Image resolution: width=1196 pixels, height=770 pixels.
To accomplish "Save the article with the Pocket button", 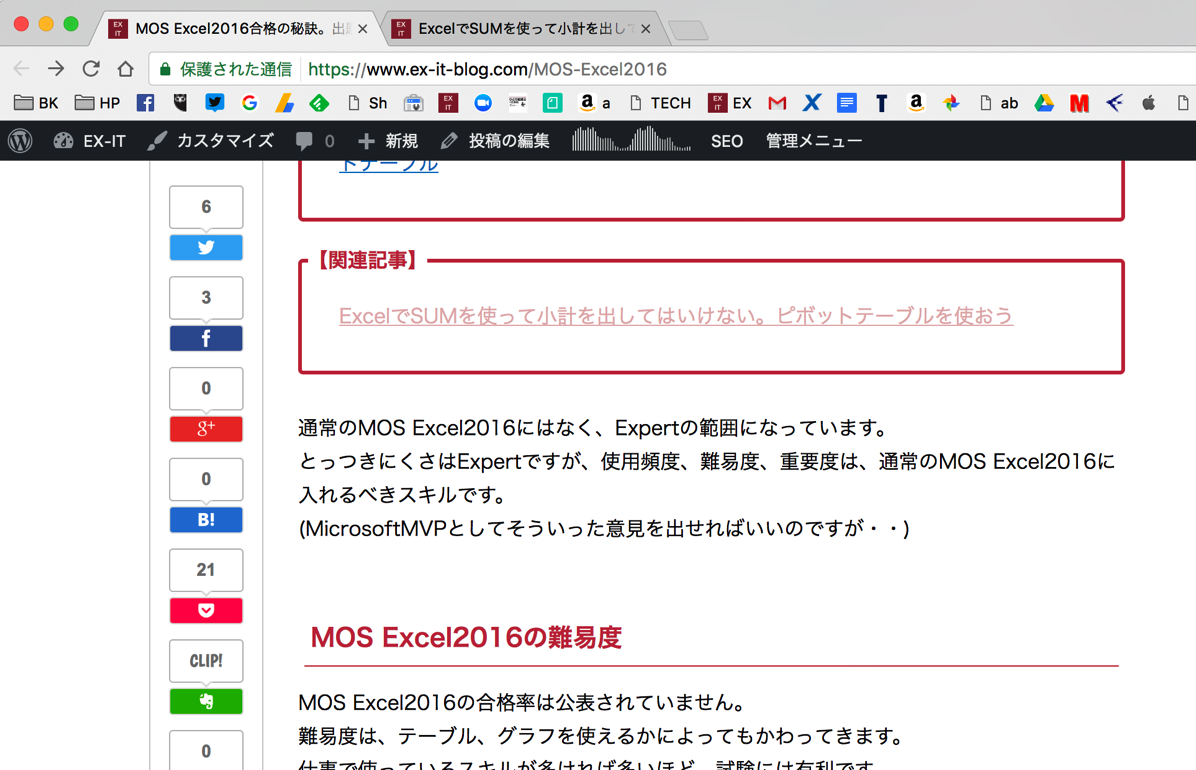I will 206,611.
